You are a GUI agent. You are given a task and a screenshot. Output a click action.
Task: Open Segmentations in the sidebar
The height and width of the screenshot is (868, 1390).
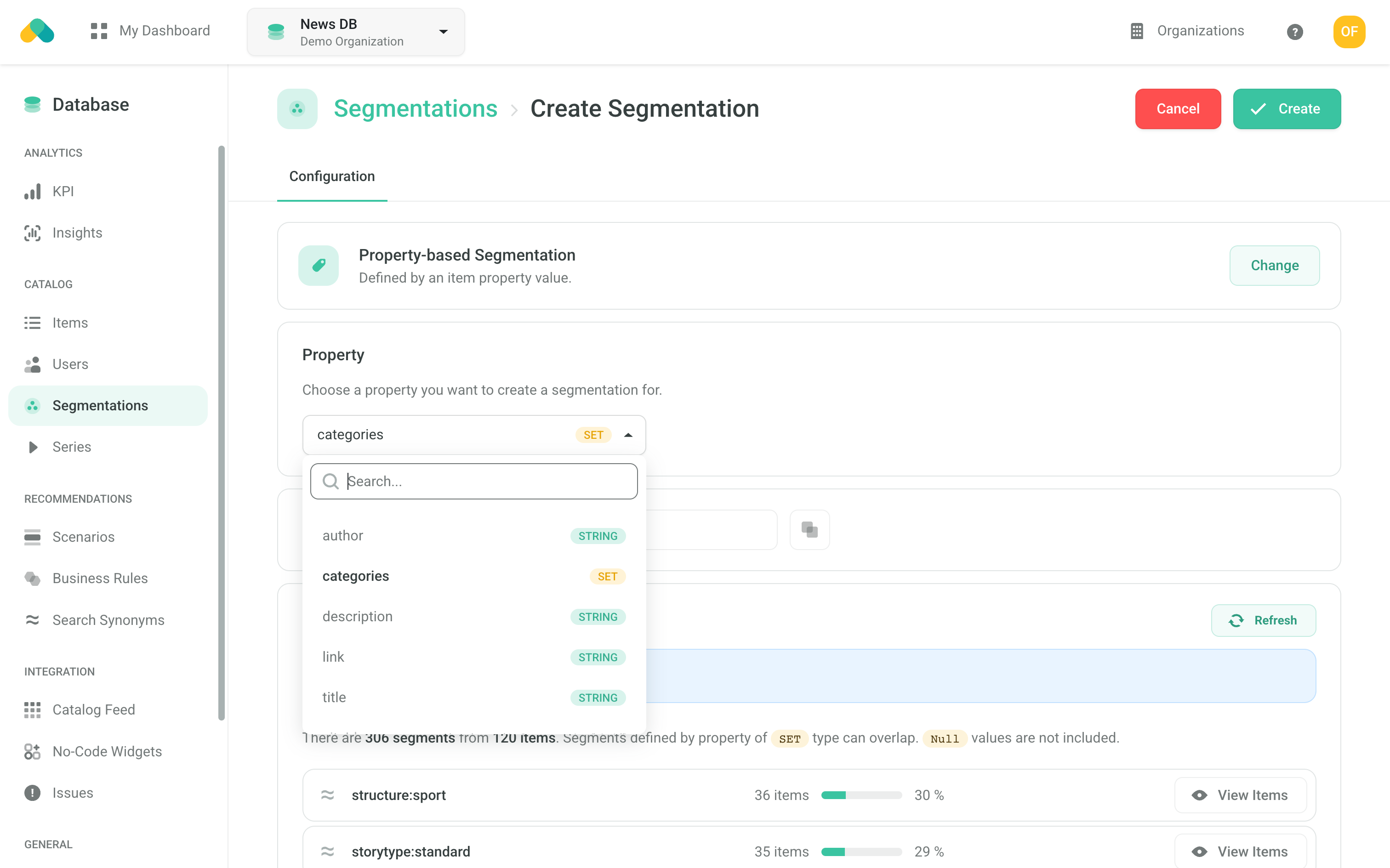pyautogui.click(x=108, y=405)
